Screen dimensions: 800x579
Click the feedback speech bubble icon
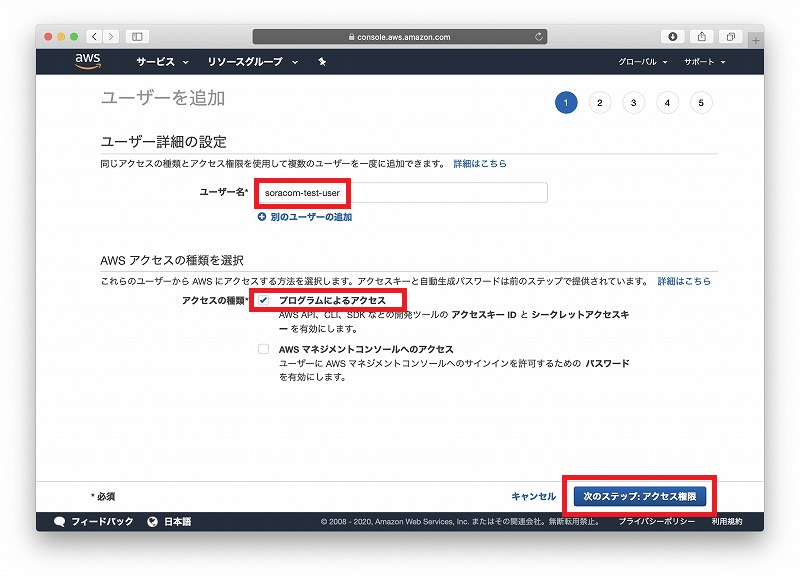(59, 521)
